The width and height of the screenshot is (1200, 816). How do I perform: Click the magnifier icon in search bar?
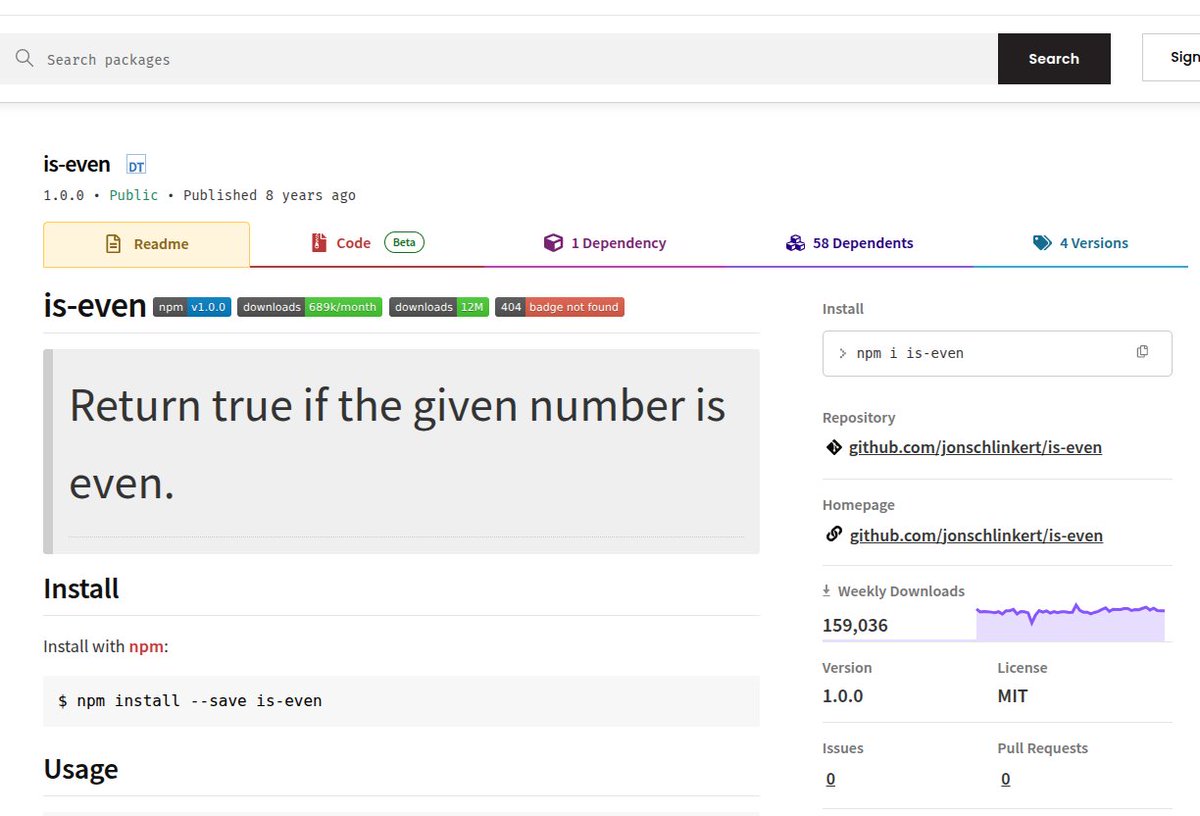pyautogui.click(x=24, y=59)
